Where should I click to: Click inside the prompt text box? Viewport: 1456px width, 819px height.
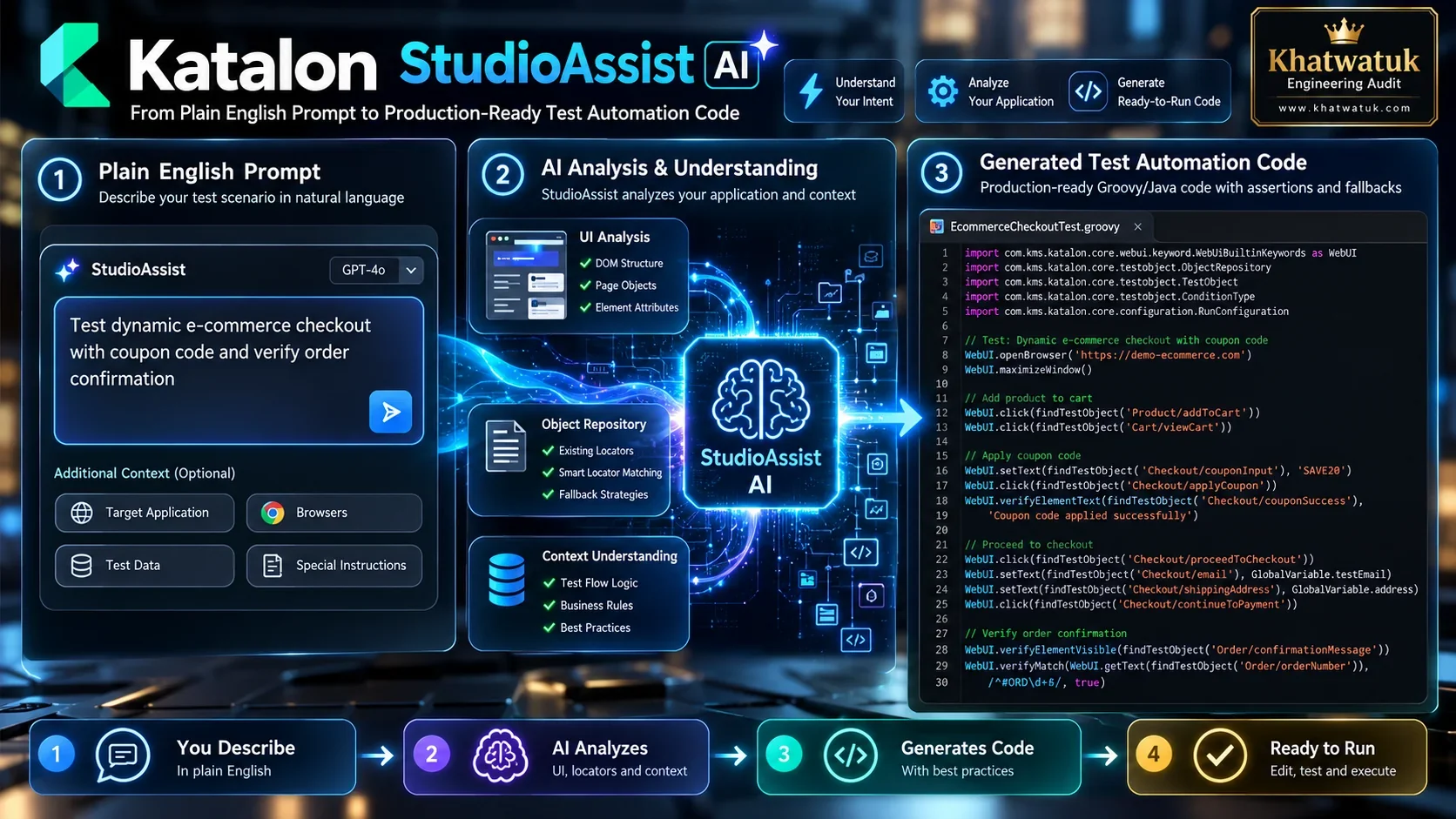click(x=239, y=371)
